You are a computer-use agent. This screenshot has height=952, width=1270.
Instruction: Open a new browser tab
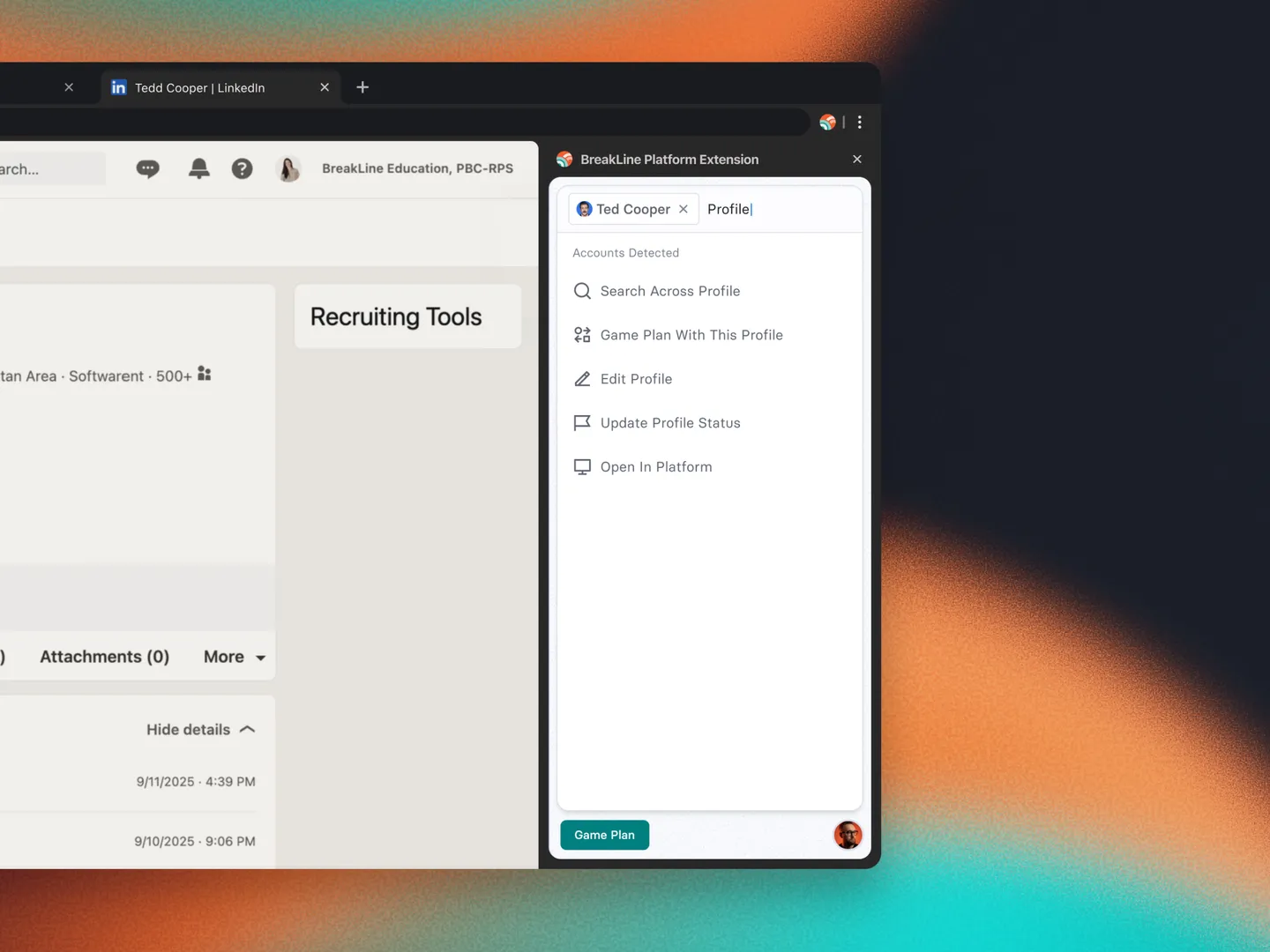(x=362, y=87)
